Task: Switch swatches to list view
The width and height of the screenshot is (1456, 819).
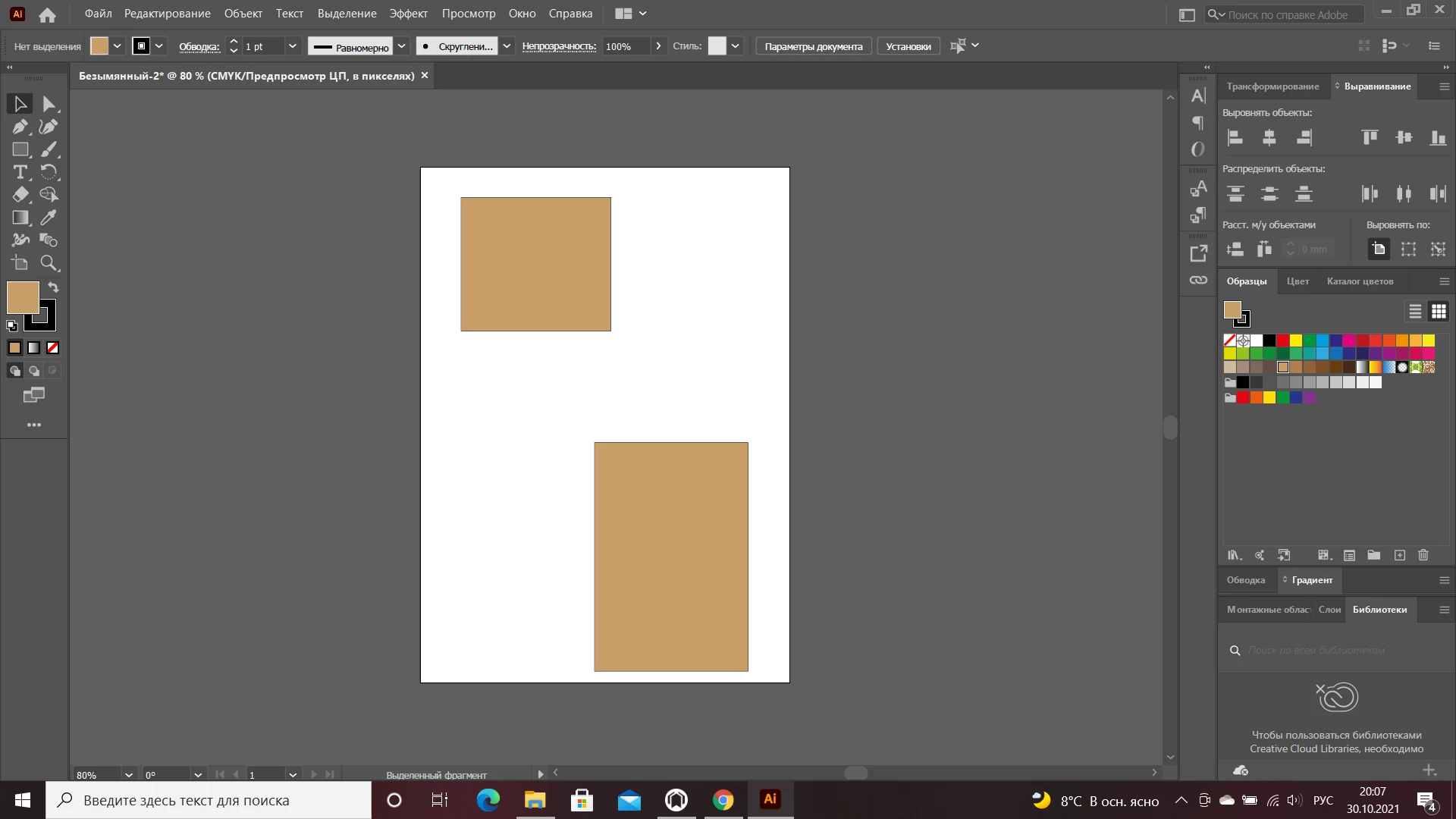Action: click(1415, 312)
